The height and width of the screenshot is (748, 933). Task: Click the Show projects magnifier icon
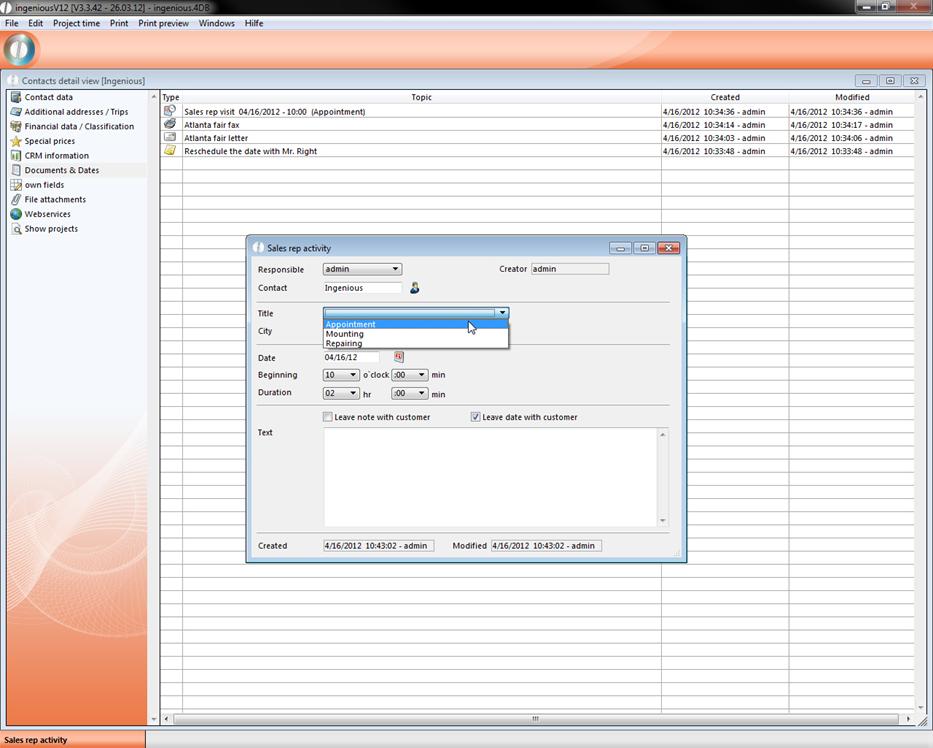[x=16, y=229]
